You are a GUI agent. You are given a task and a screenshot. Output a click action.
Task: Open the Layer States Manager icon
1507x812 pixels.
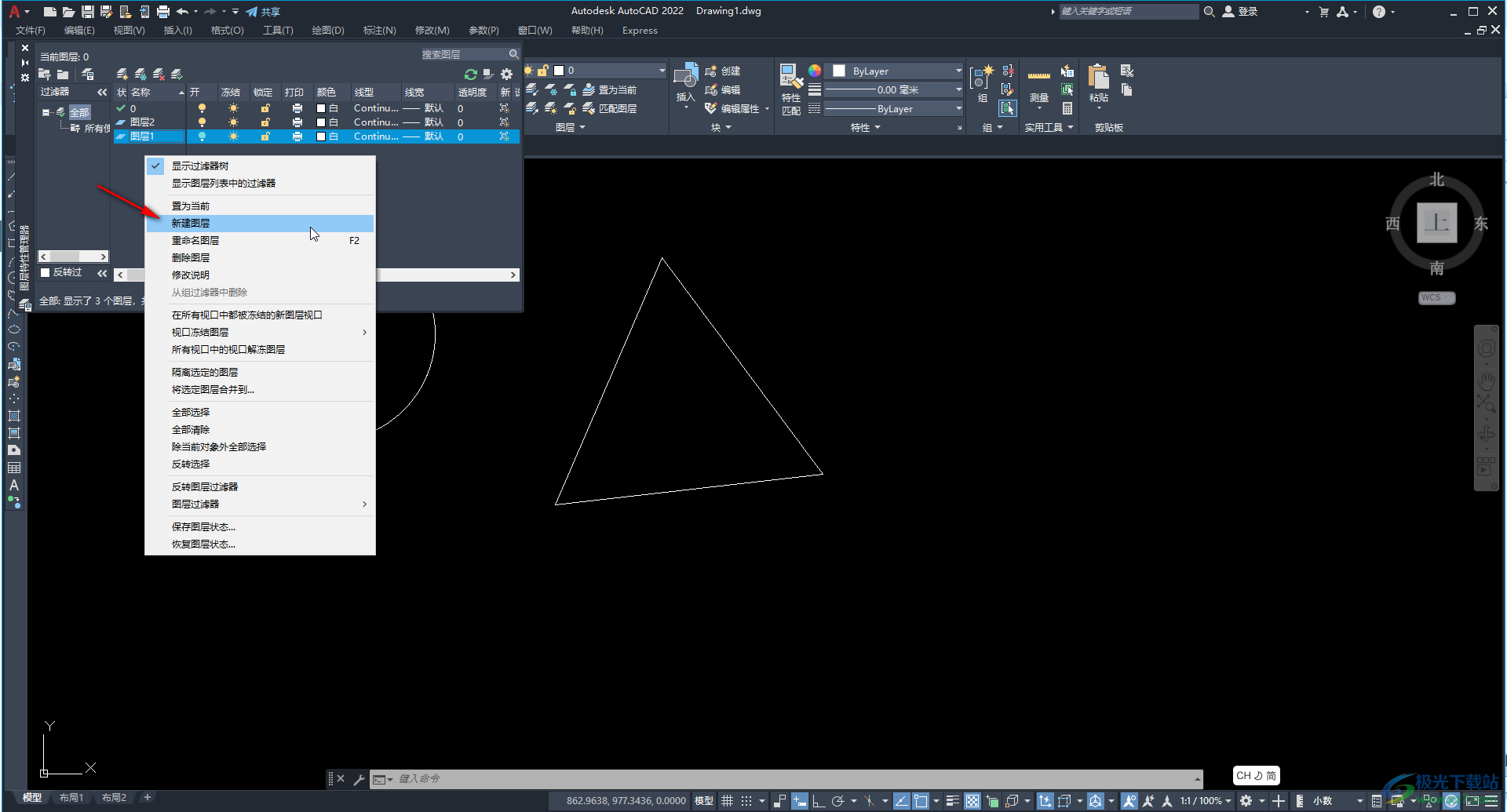point(88,74)
